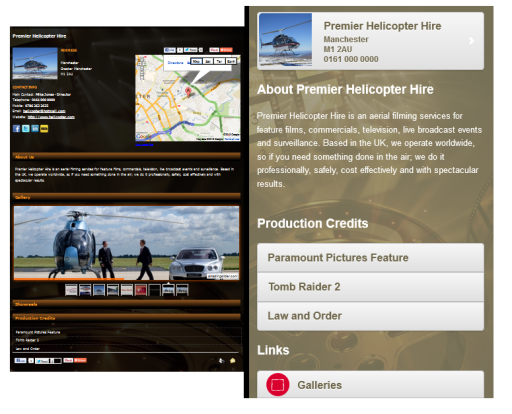This screenshot has width=512, height=414.
Task: Click the map zoom slider
Action: [142, 72]
